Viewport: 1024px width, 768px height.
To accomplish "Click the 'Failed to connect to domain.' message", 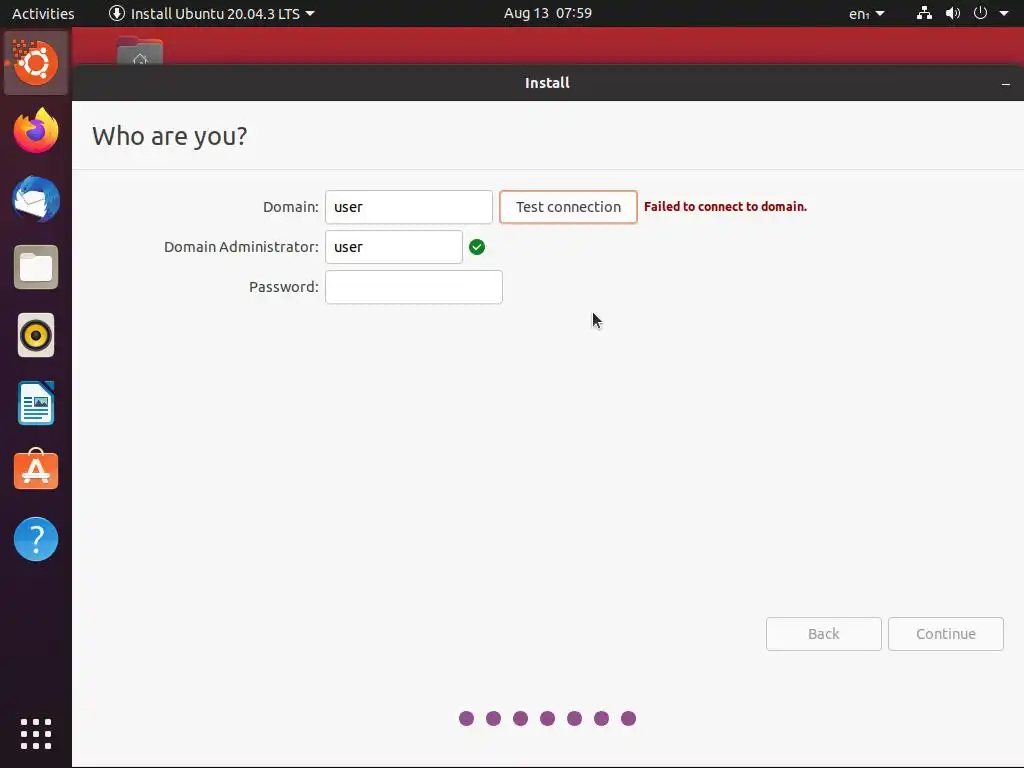I will pos(726,206).
